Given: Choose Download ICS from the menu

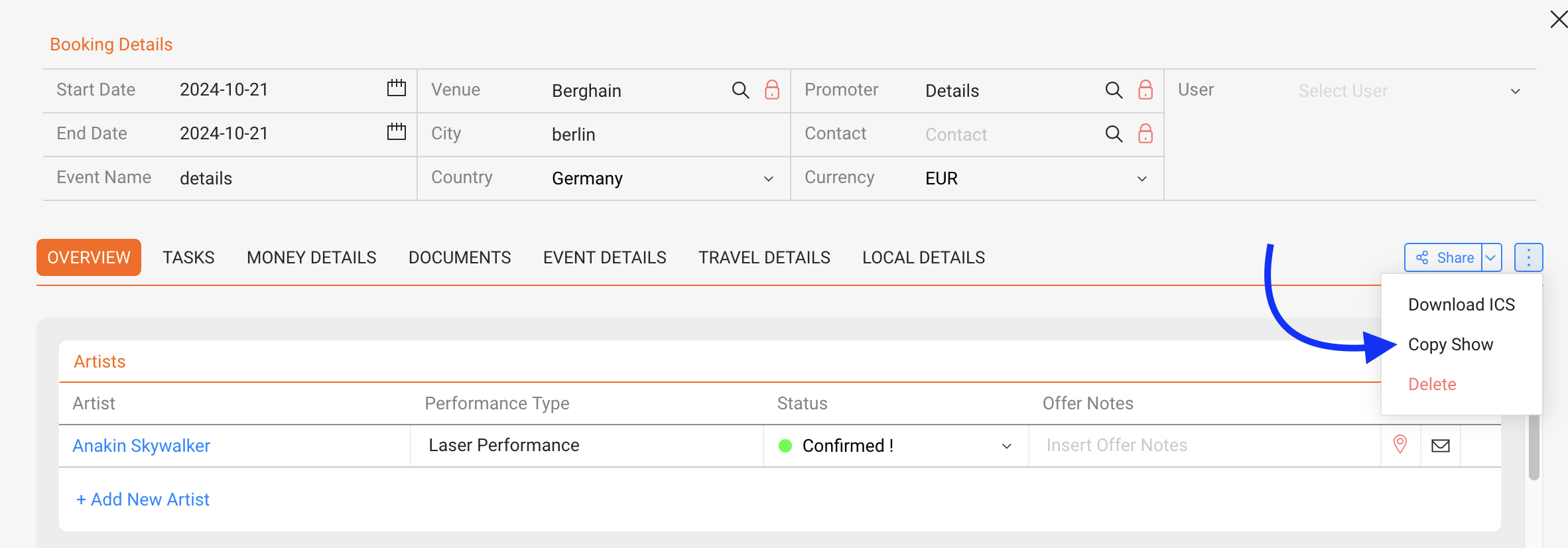Looking at the screenshot, I should [1462, 305].
